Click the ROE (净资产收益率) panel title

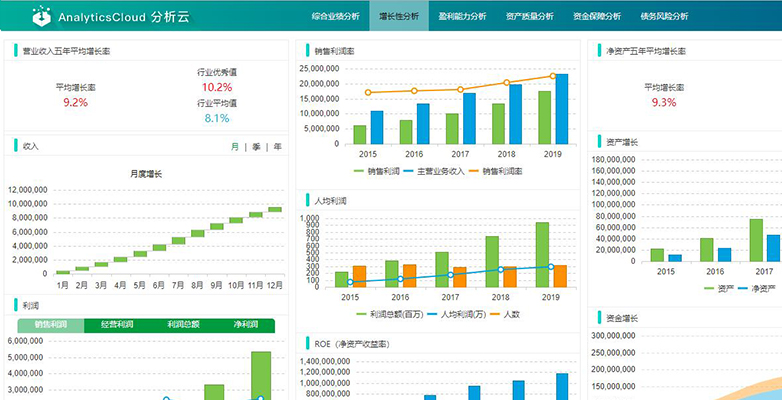point(352,344)
